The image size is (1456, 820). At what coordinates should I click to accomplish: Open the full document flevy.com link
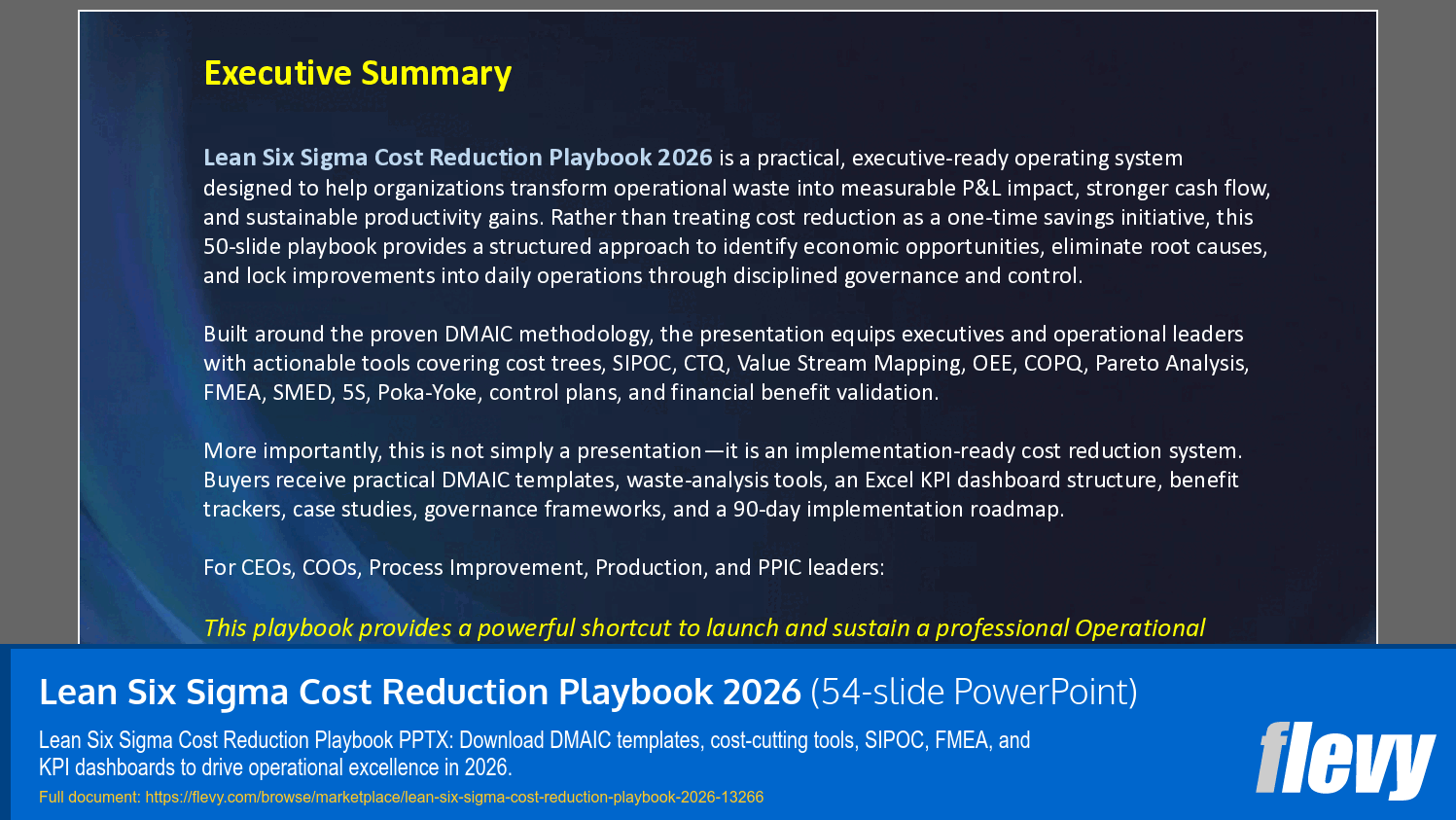(x=454, y=797)
